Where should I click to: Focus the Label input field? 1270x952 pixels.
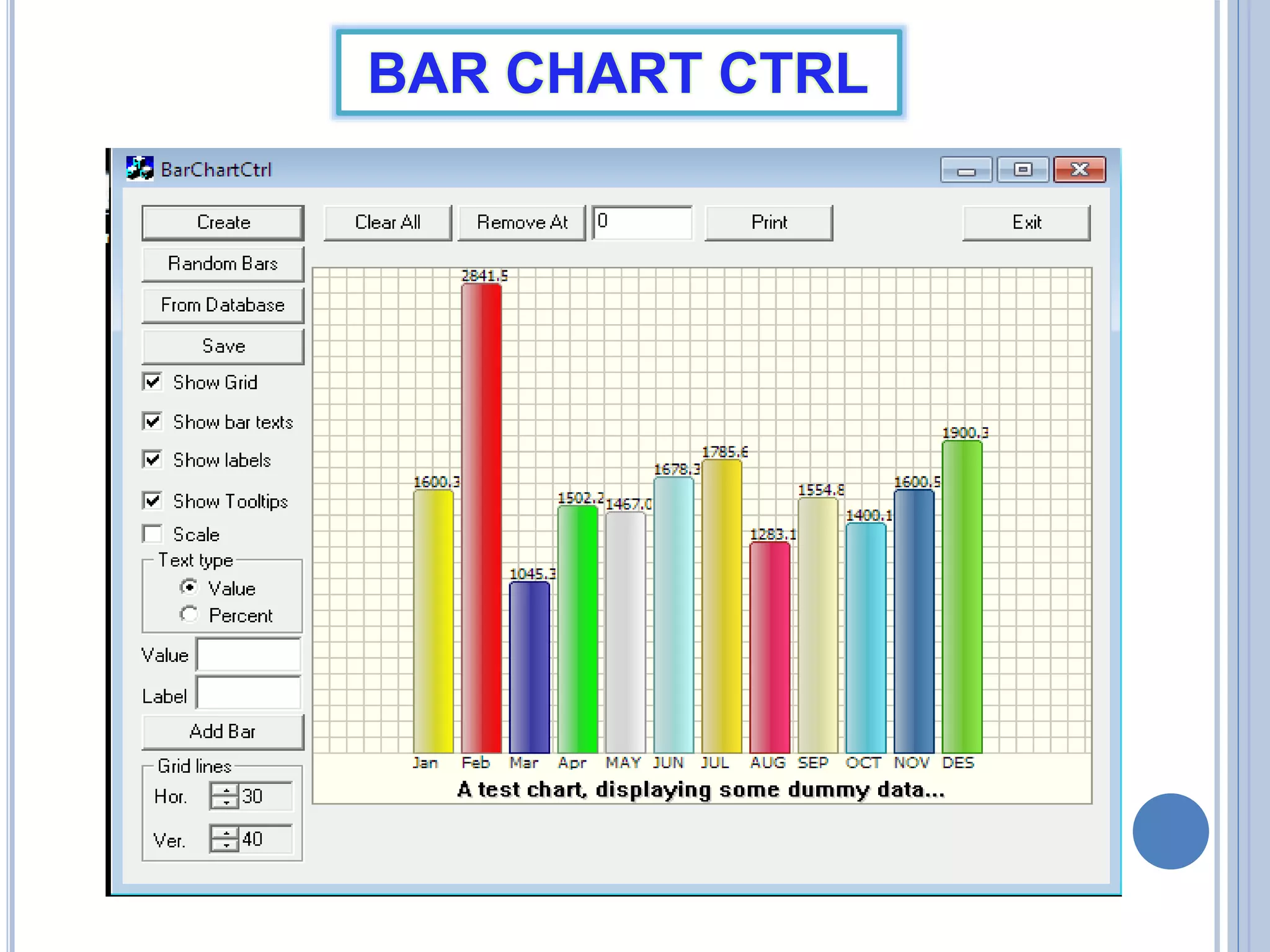[x=249, y=693]
